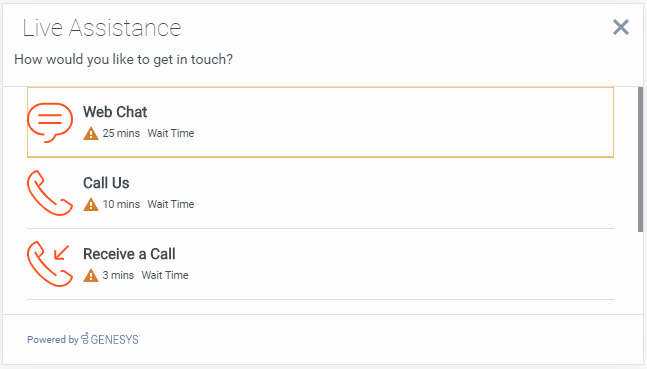647x369 pixels.
Task: Choose the Receive a Call option title
Action: (x=129, y=254)
